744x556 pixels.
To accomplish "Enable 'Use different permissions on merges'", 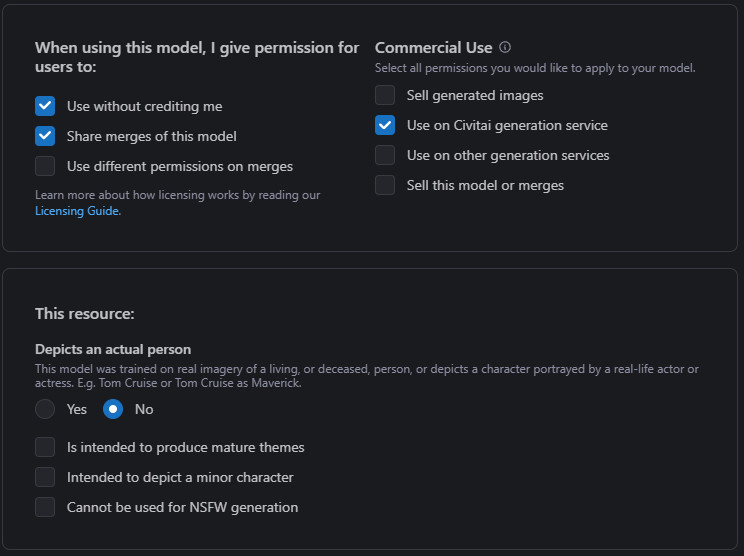I will [x=45, y=166].
